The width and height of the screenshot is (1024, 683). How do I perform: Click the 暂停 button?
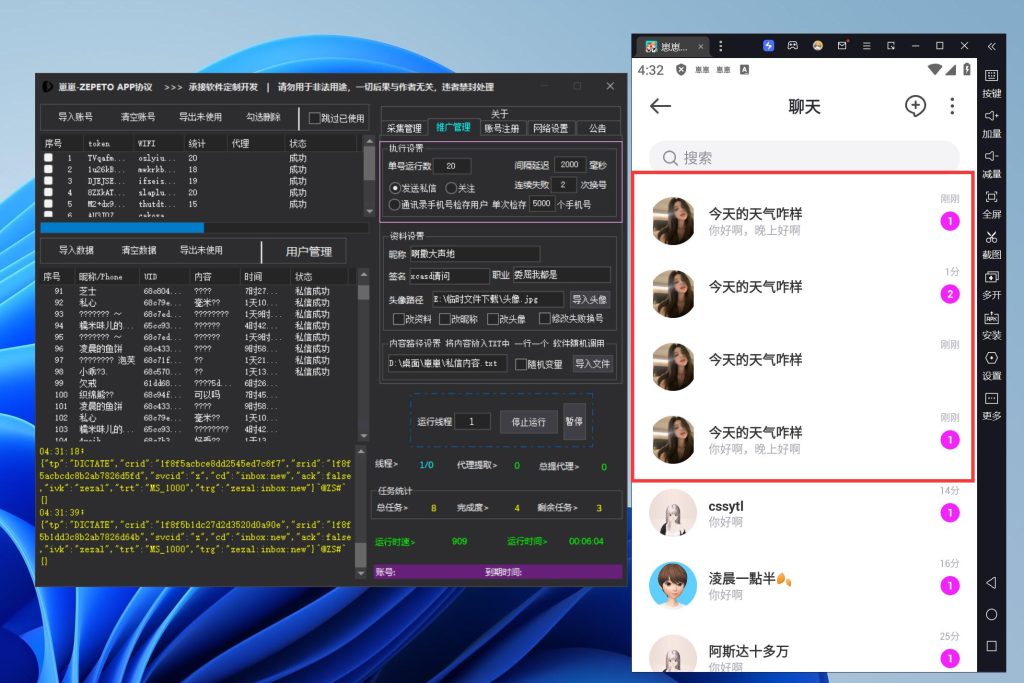[574, 422]
